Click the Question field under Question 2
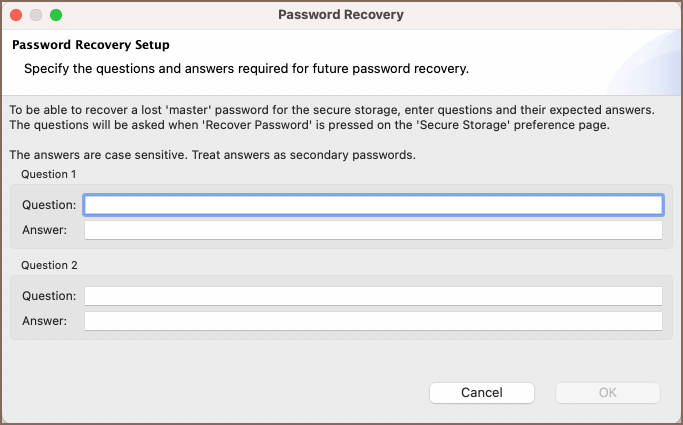Screen dimensions: 683x425 coord(373,296)
